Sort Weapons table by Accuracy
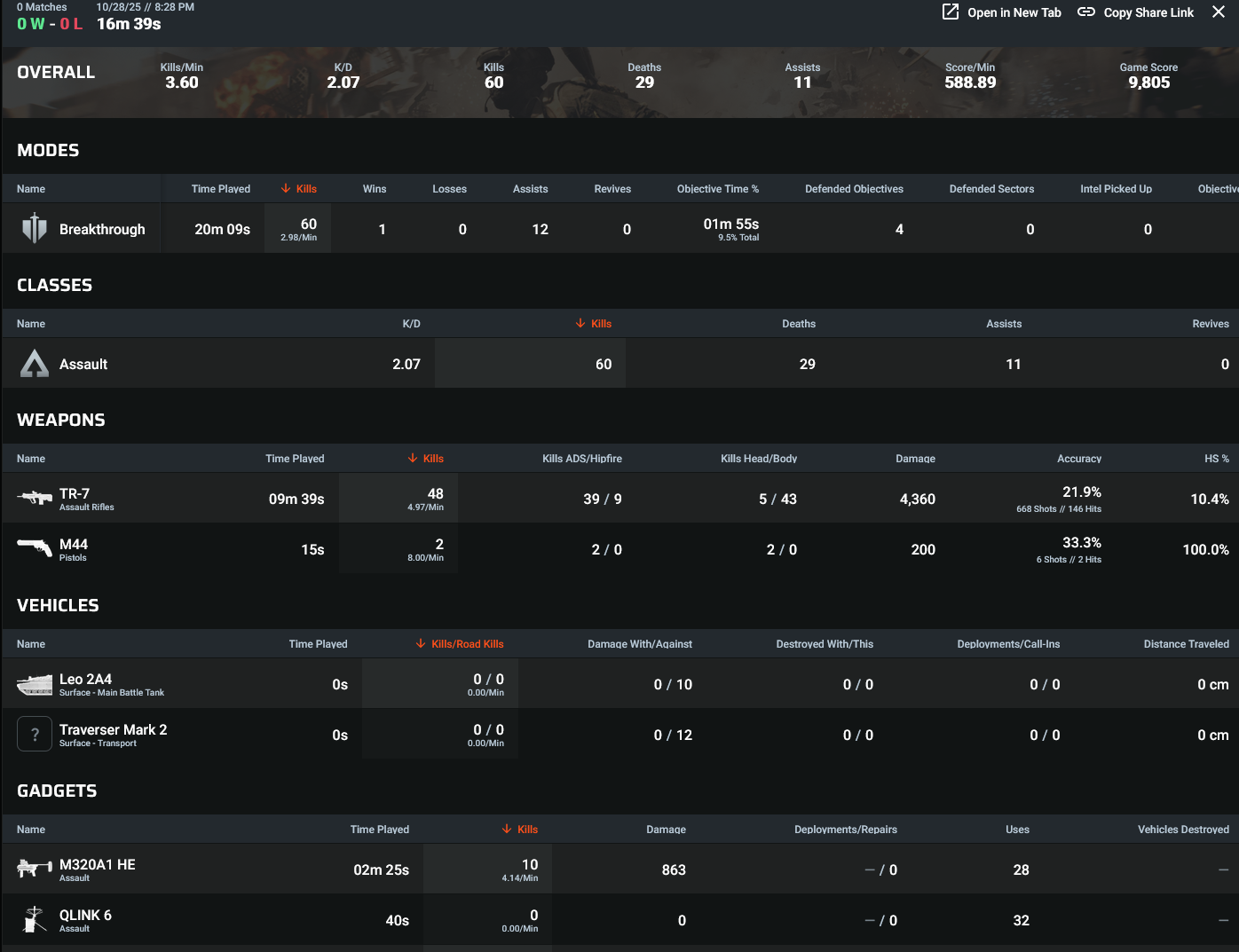Screen dimensions: 1239x952 coord(1079,459)
